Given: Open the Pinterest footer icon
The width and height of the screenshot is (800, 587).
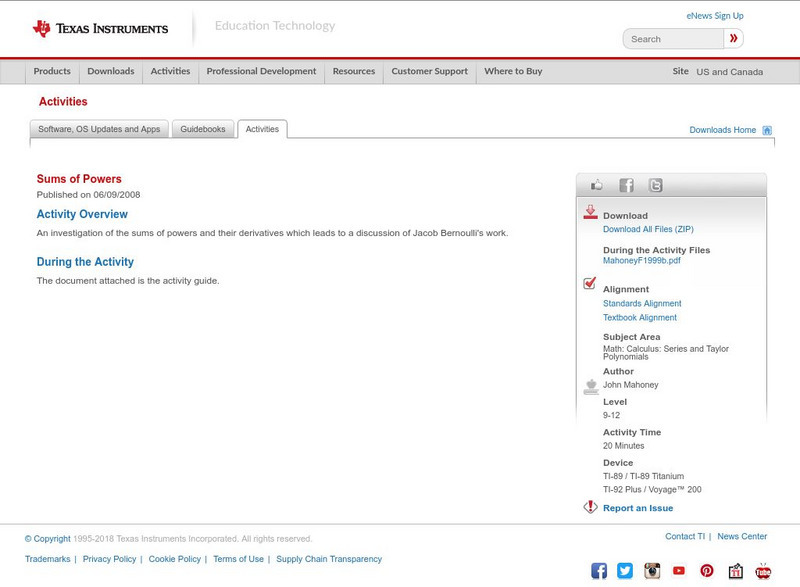Looking at the screenshot, I should tap(706, 570).
